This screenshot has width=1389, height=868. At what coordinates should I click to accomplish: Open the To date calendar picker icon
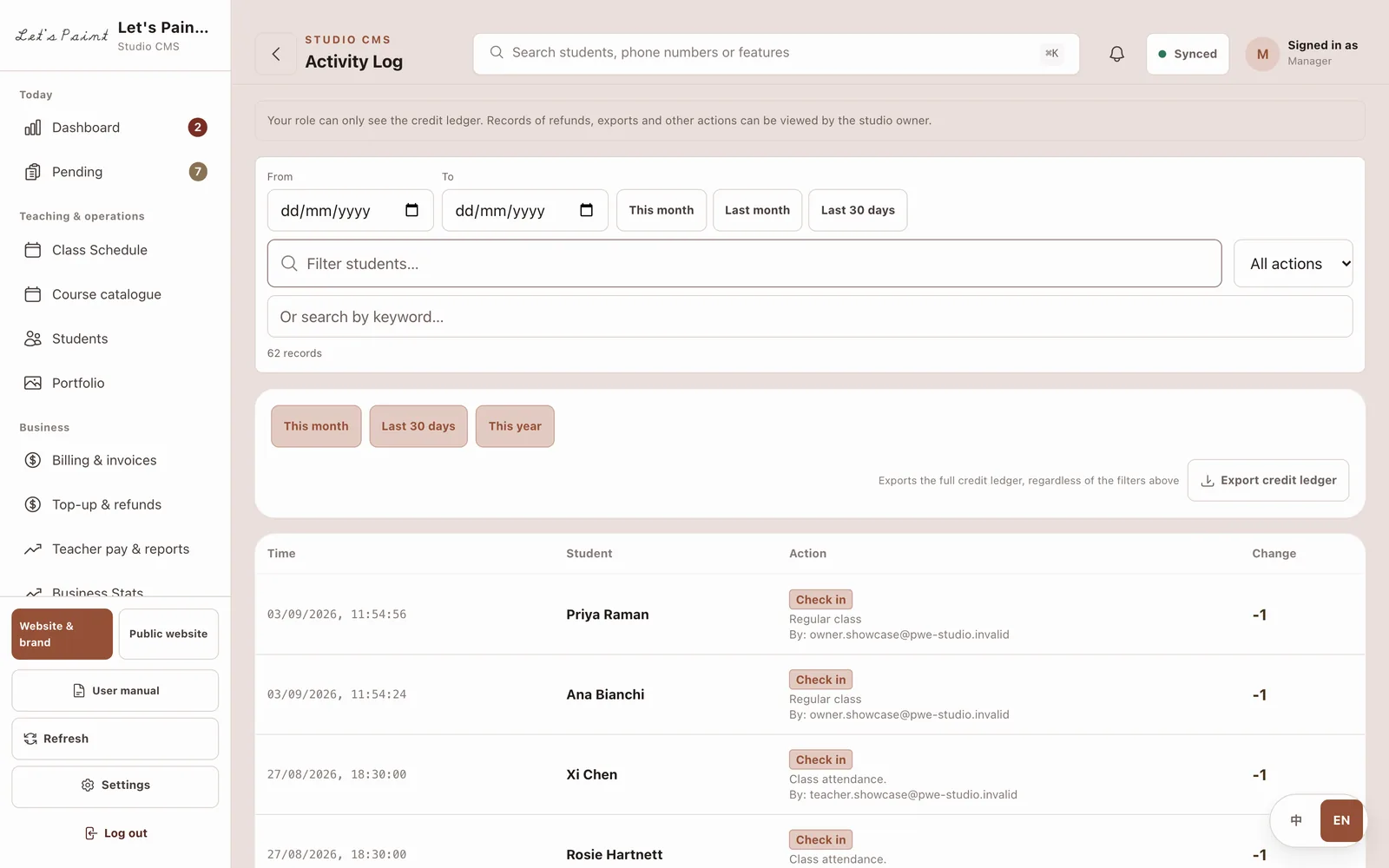(x=586, y=210)
